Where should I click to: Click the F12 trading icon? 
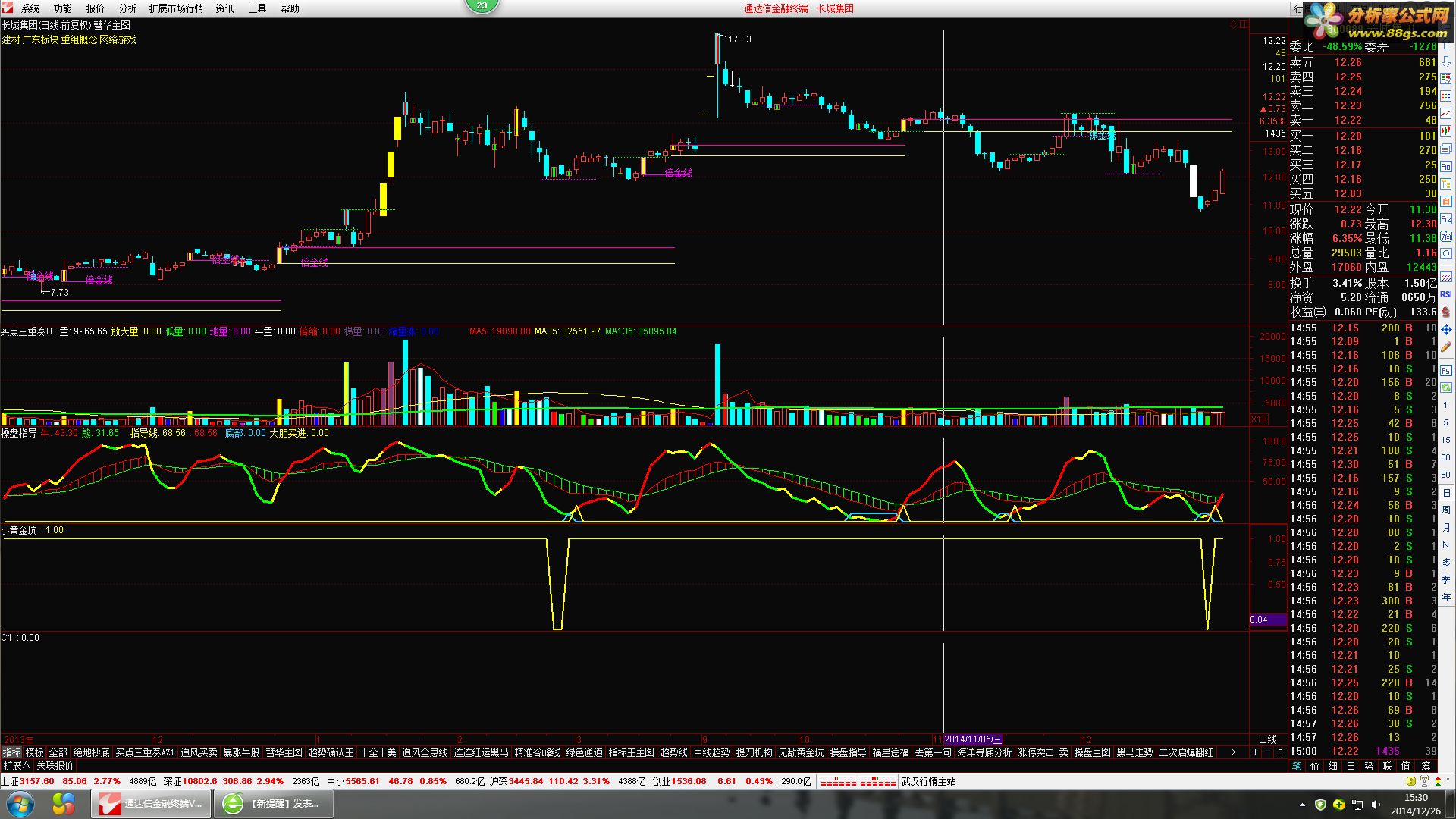(x=1446, y=219)
